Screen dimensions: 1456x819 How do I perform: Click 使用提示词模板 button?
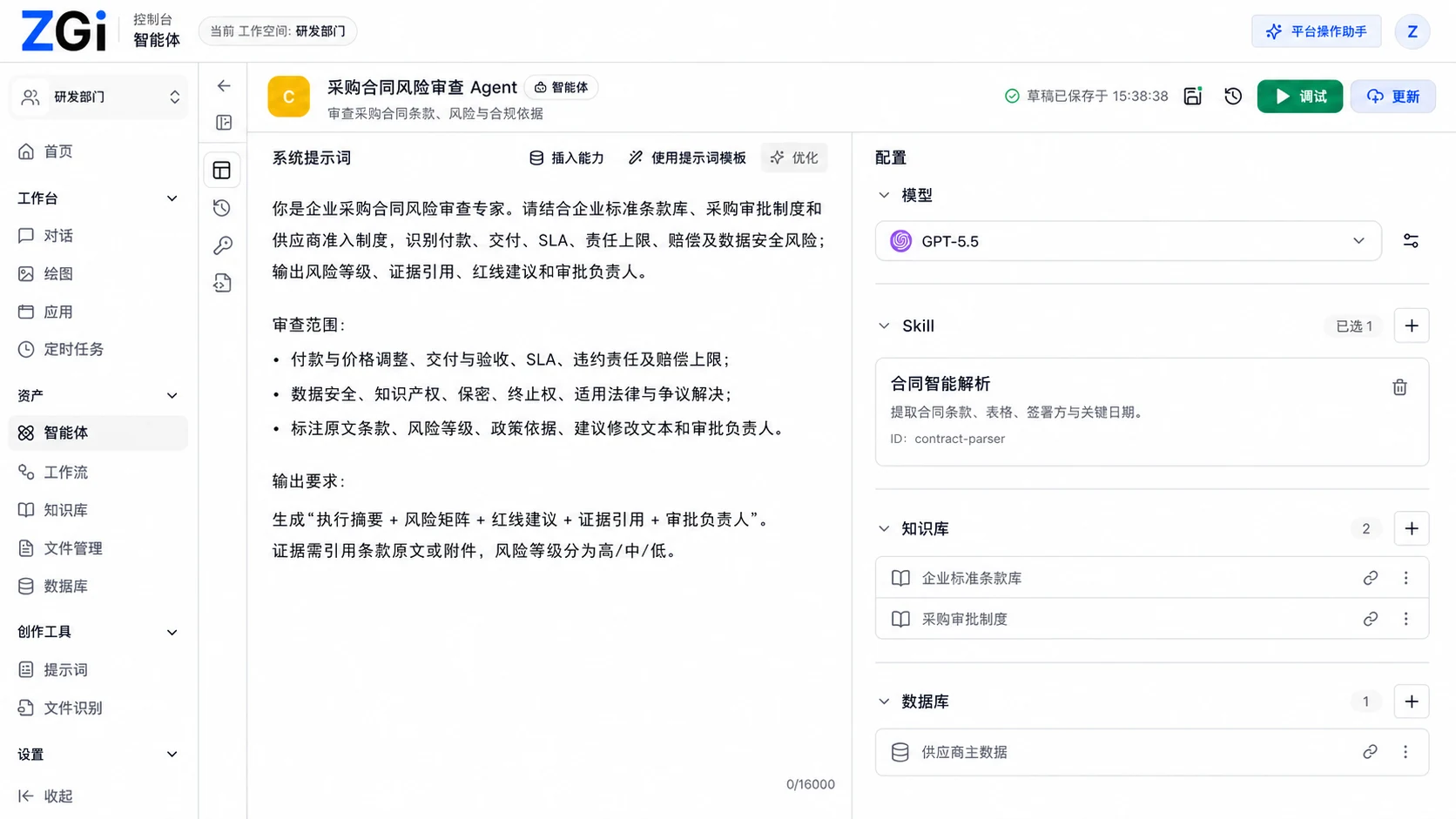coord(687,158)
